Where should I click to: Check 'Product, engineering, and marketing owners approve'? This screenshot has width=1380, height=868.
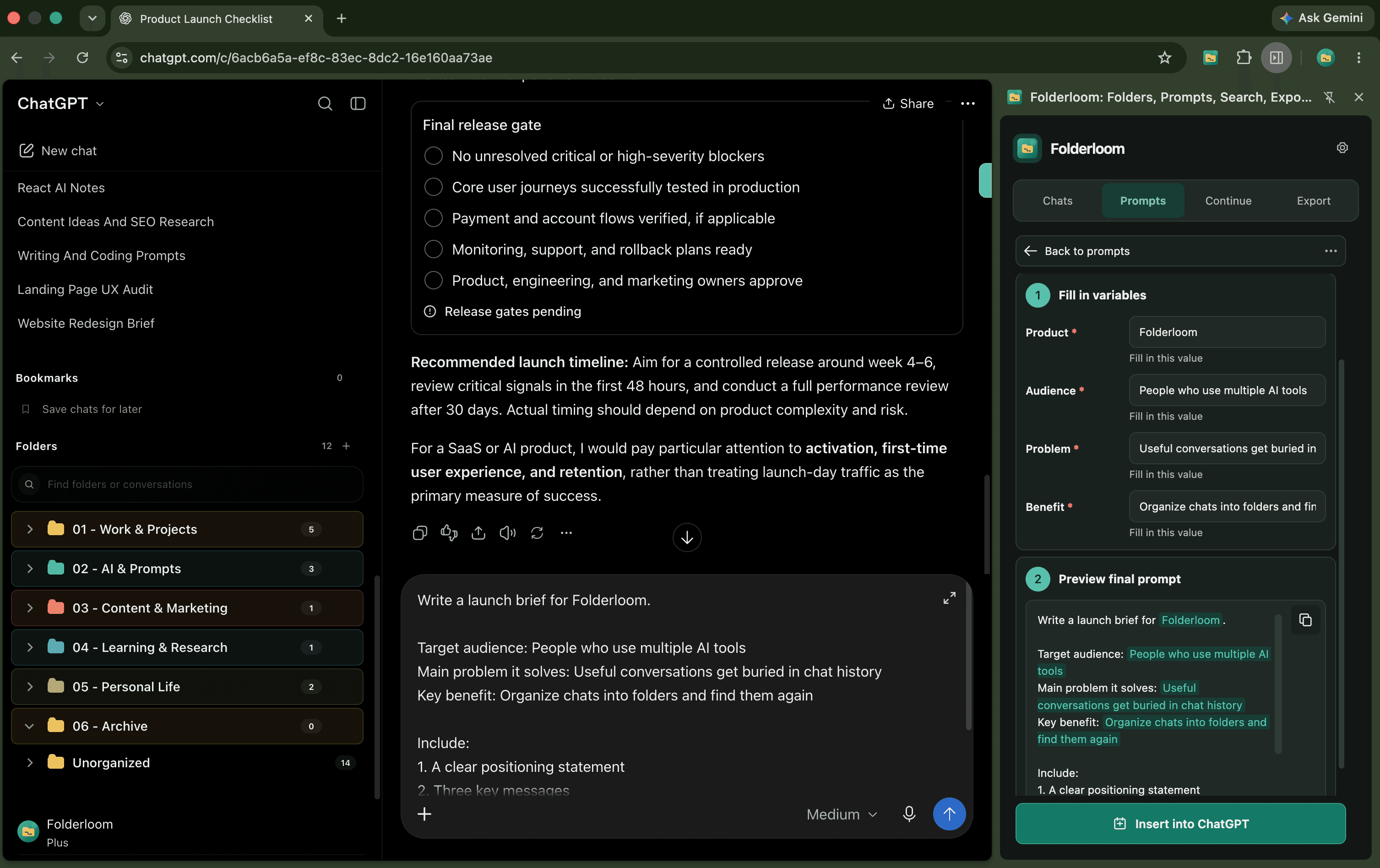click(433, 280)
